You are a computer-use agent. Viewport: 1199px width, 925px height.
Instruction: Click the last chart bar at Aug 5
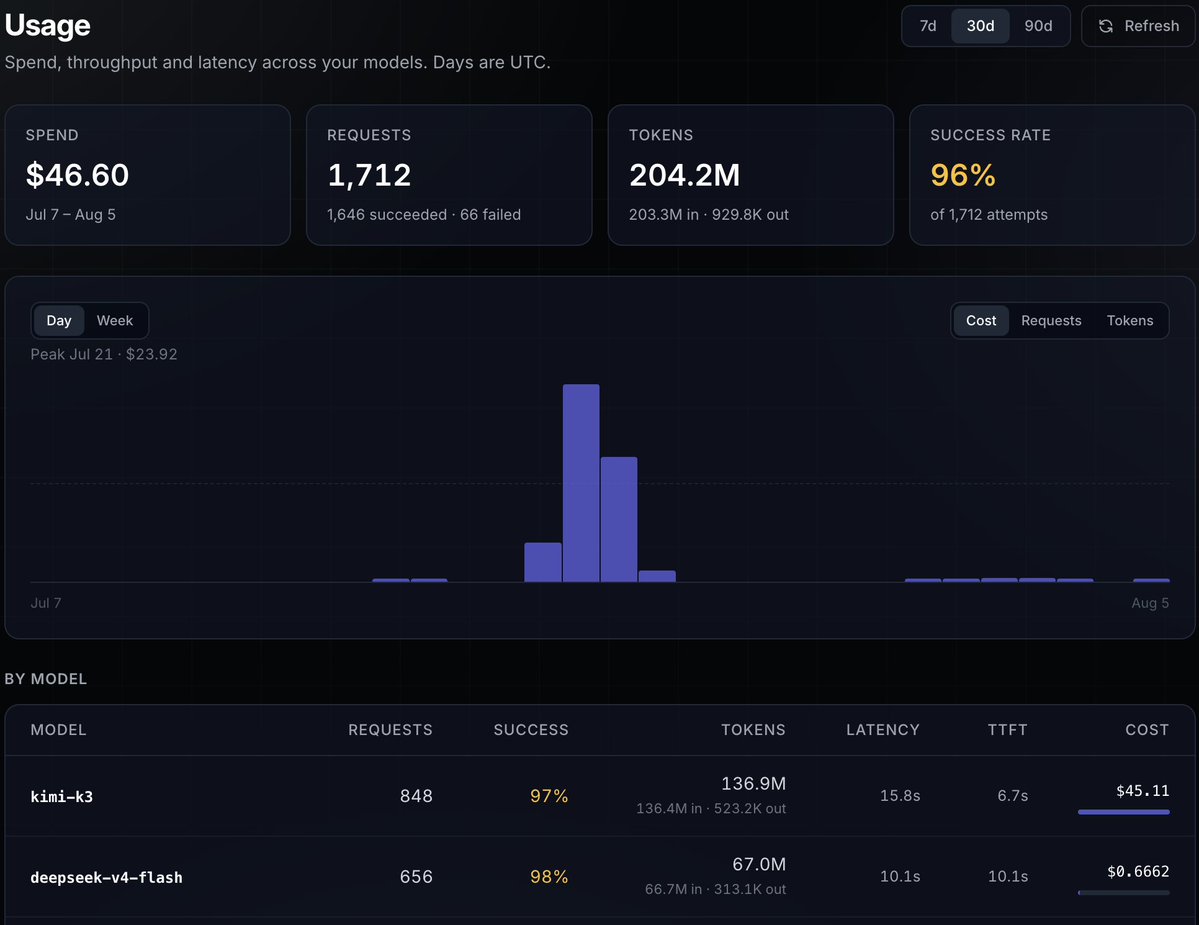(1151, 580)
